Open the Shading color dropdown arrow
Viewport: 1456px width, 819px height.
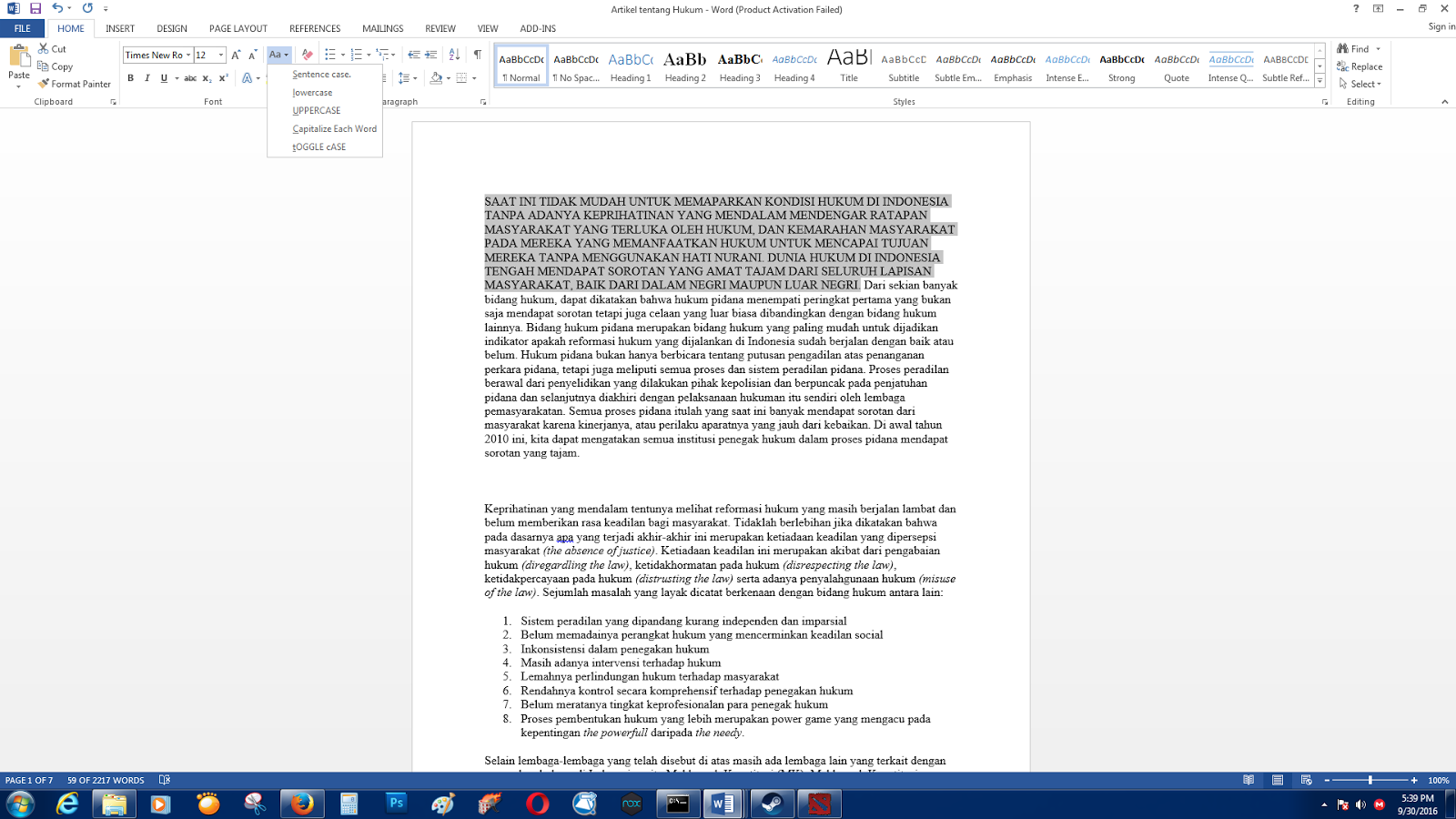449,78
